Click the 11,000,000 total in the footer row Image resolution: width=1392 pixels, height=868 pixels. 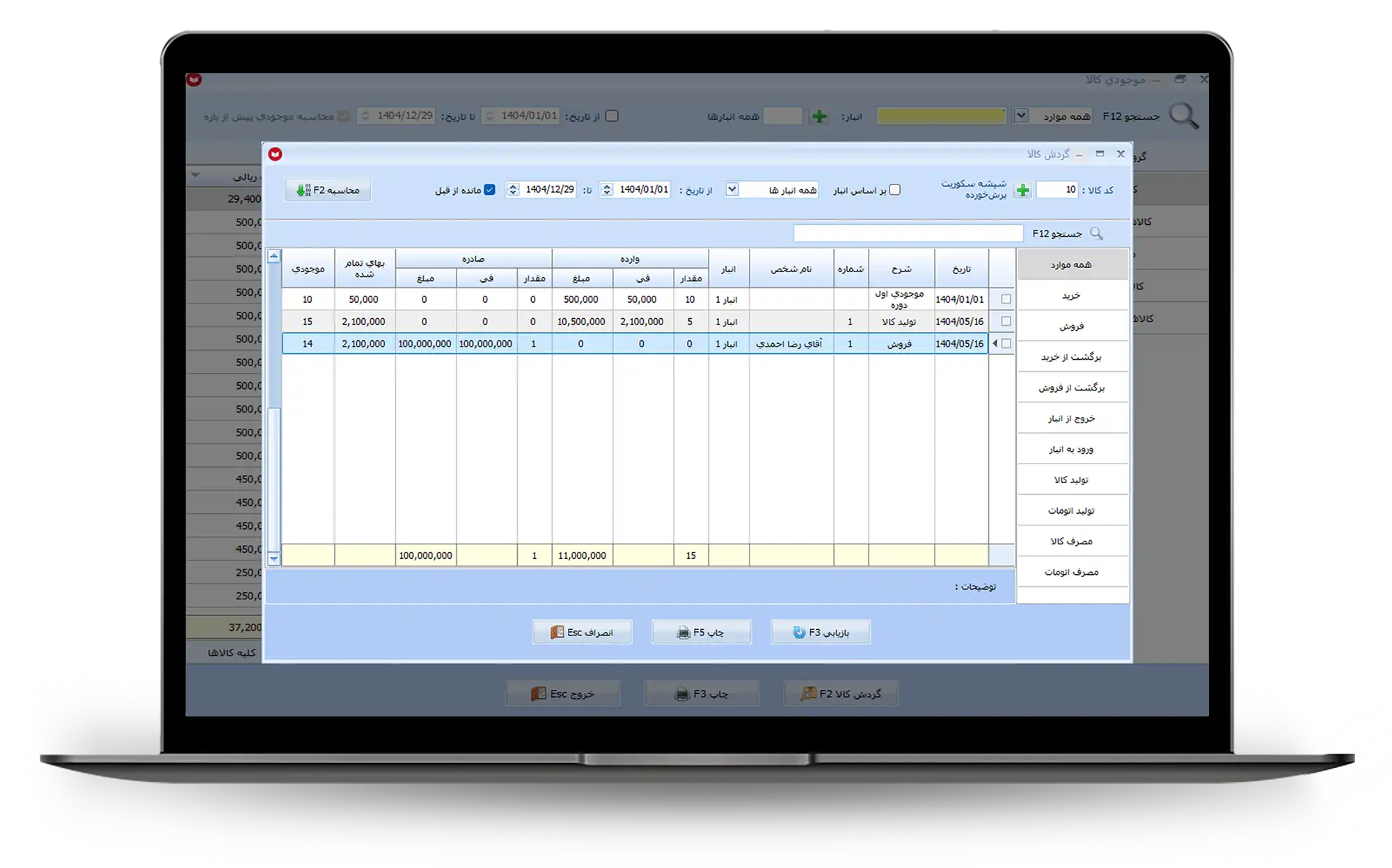click(x=582, y=555)
